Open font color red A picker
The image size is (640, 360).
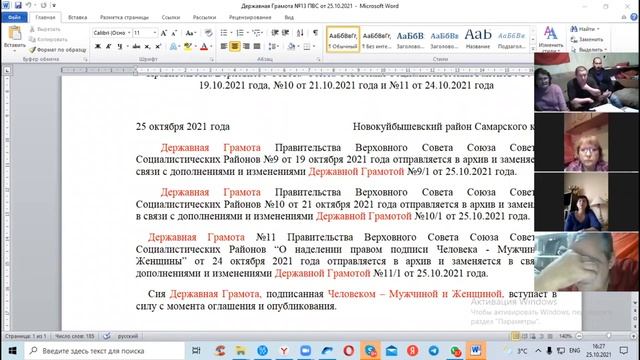(204, 46)
